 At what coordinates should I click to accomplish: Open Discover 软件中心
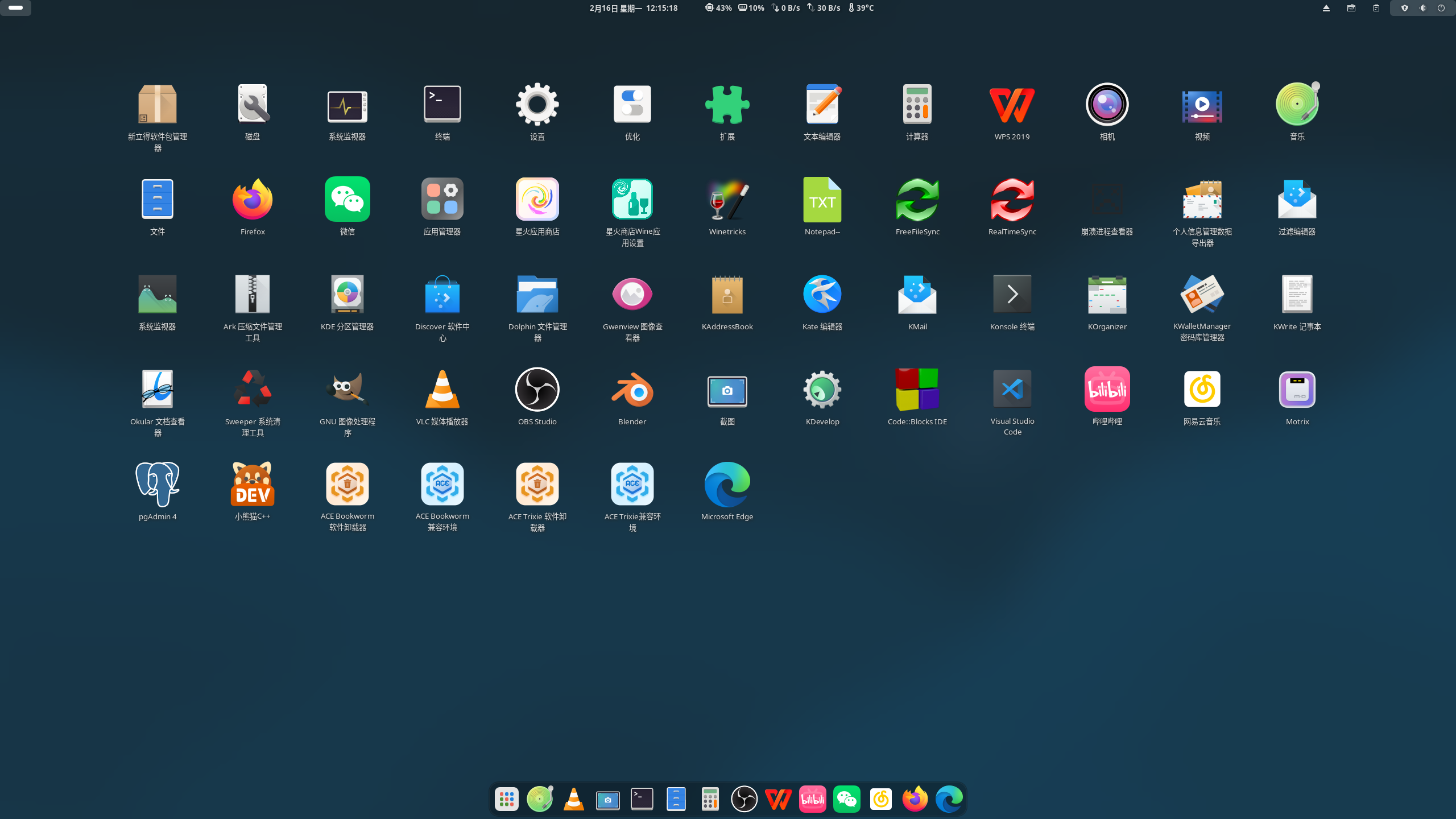pyautogui.click(x=442, y=294)
